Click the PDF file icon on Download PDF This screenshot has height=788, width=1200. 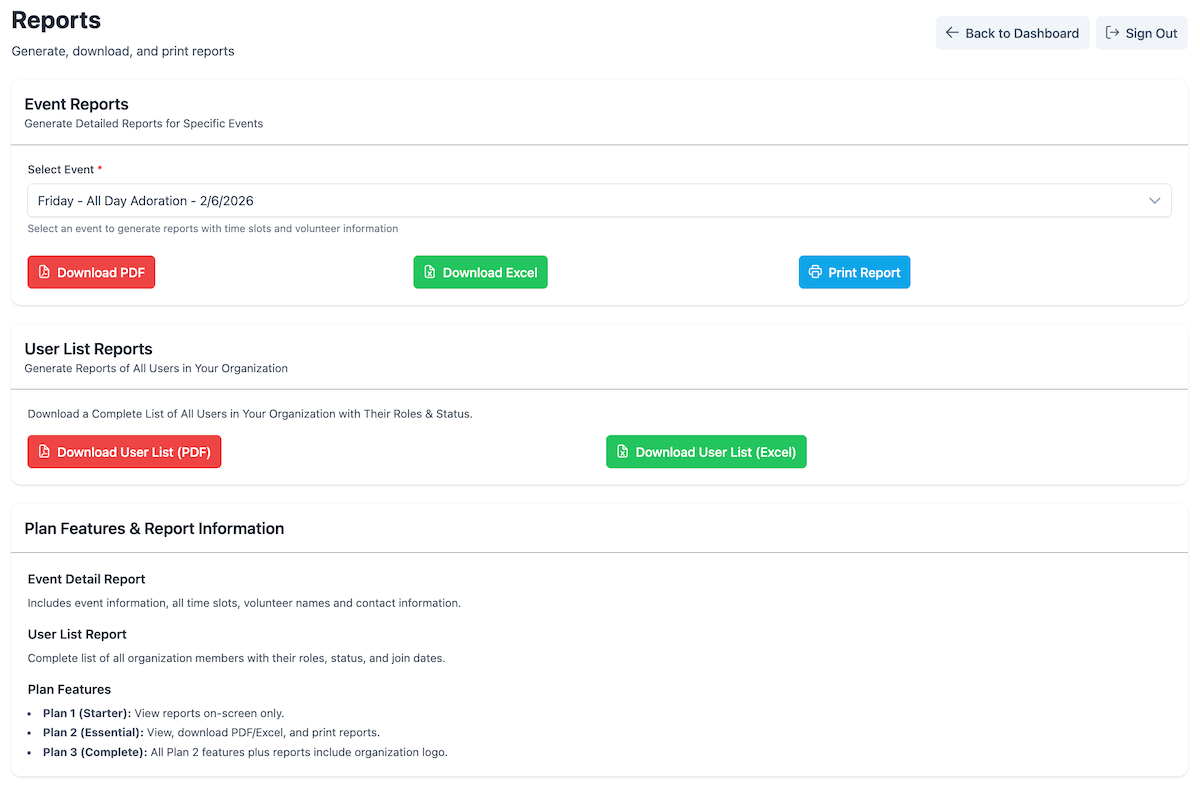pyautogui.click(x=44, y=272)
